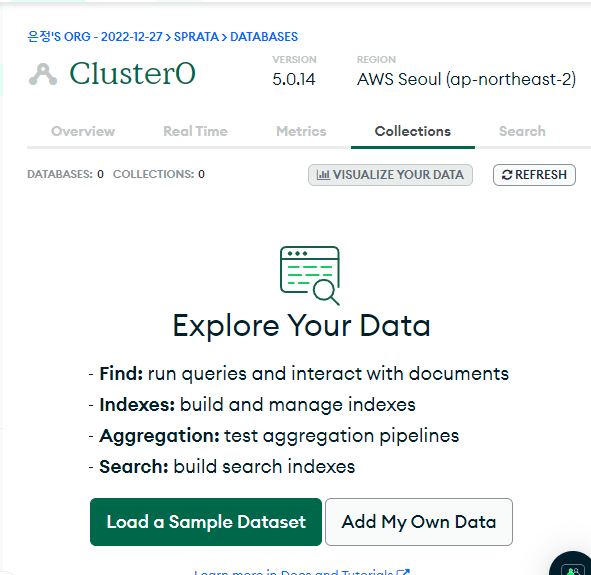The height and width of the screenshot is (575, 591).
Task: Click the Explore Your Data heading
Action: tap(301, 326)
